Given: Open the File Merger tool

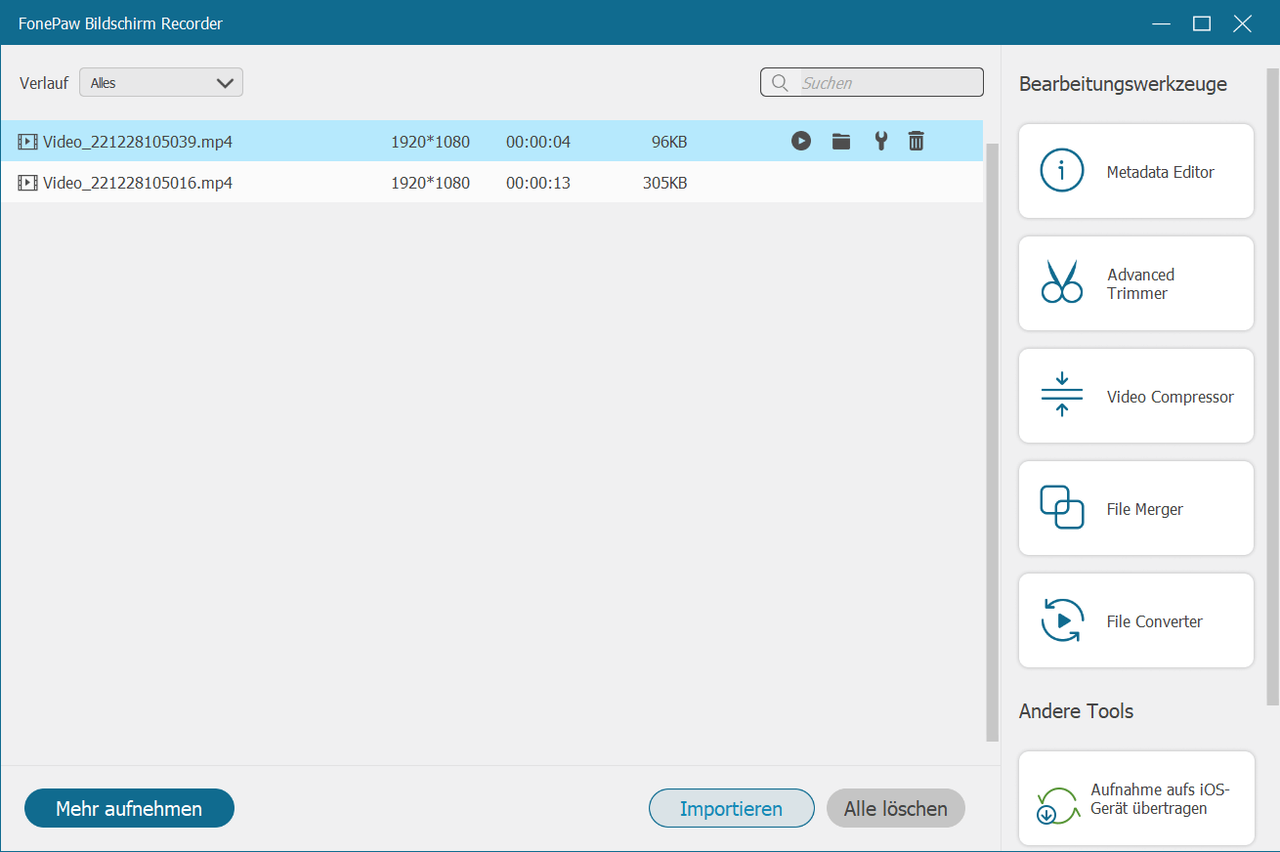Looking at the screenshot, I should (x=1136, y=508).
